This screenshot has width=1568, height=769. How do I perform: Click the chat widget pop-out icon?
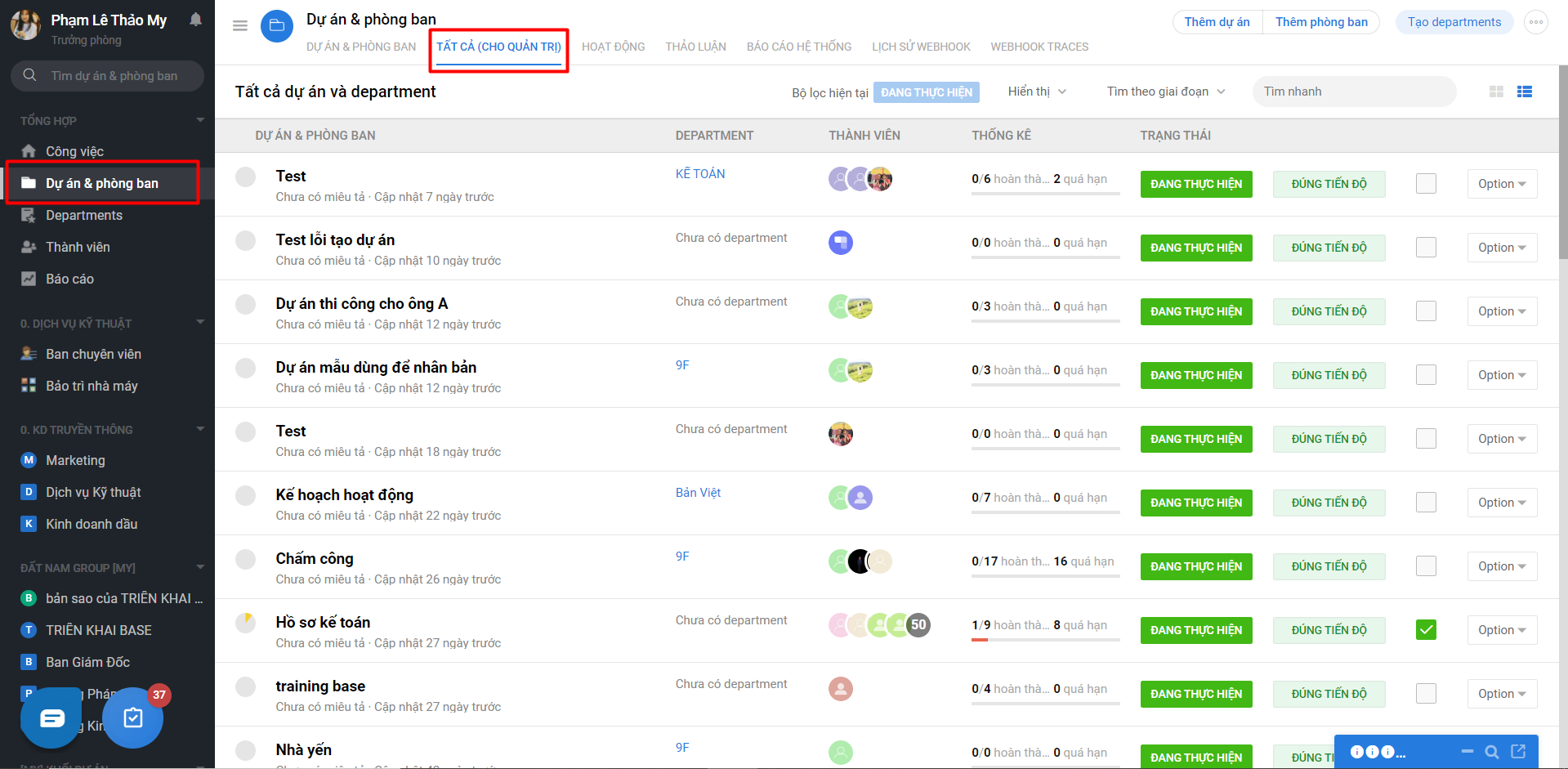(1518, 751)
